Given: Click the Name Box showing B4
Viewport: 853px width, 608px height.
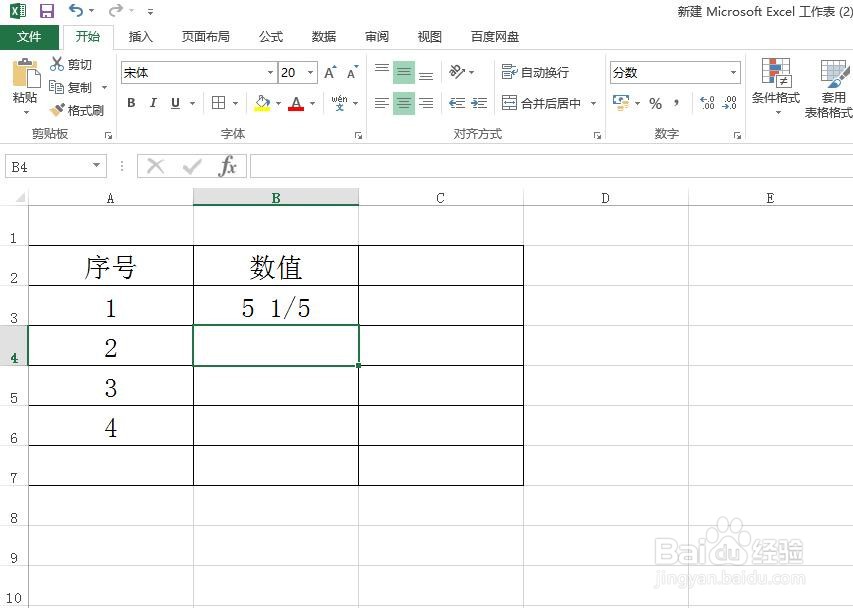Looking at the screenshot, I should 55,166.
